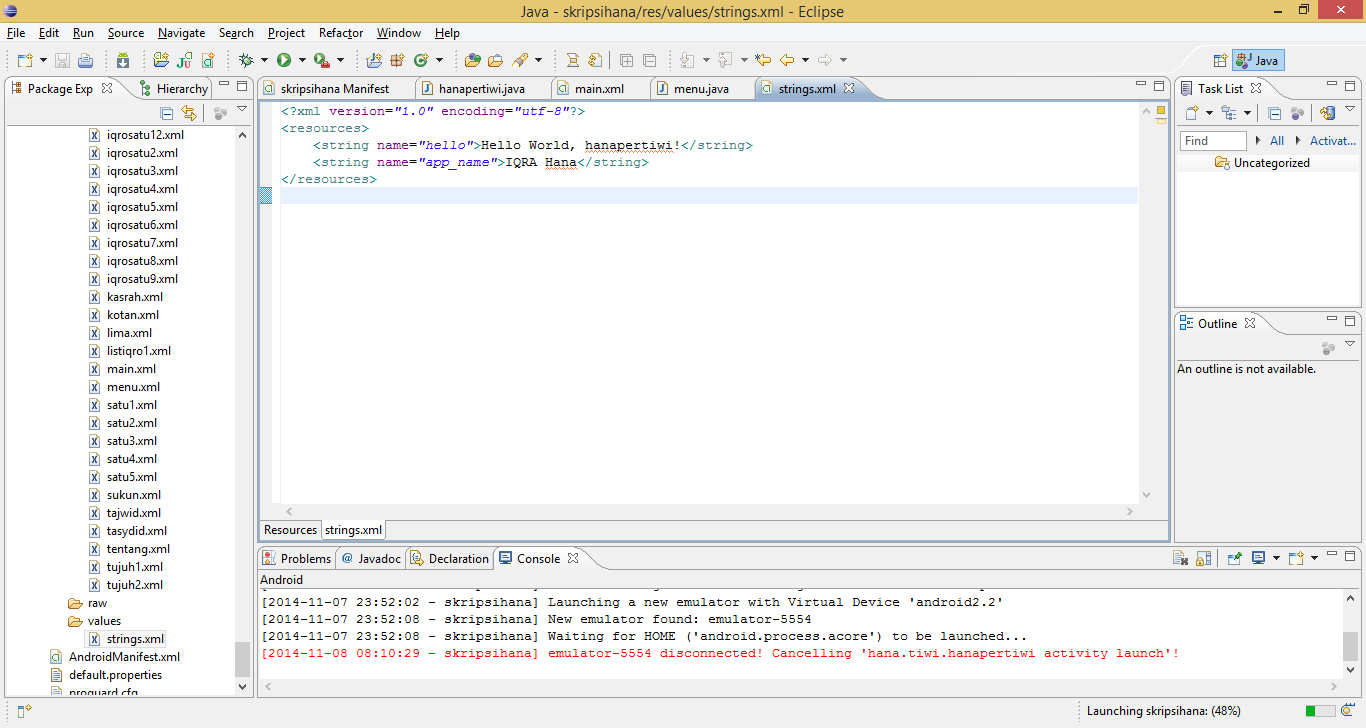This screenshot has width=1366, height=728.
Task: Toggle the Java perspective button
Action: [1257, 60]
